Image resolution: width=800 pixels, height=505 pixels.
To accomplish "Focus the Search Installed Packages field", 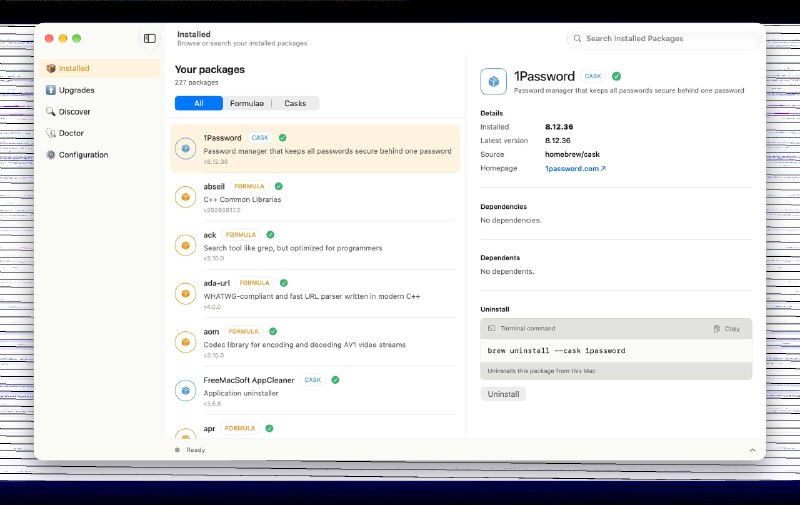I will coord(663,38).
